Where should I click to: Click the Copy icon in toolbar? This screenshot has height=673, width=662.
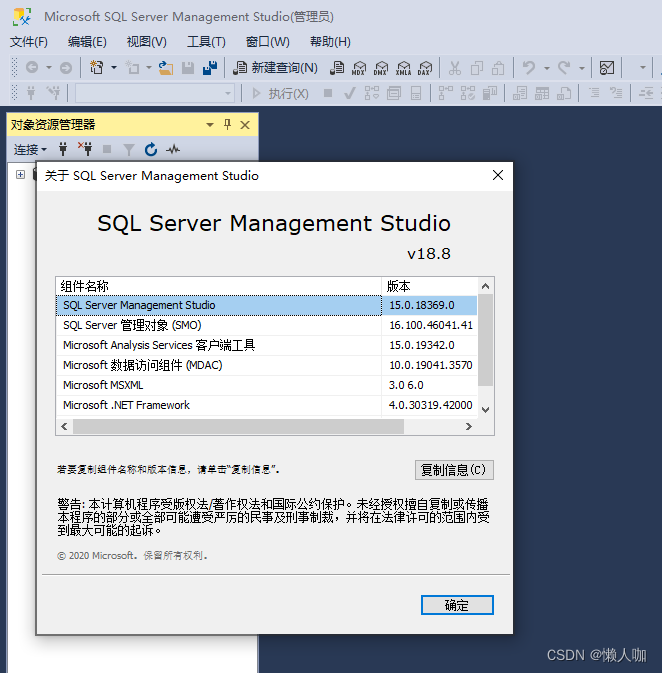(x=477, y=68)
